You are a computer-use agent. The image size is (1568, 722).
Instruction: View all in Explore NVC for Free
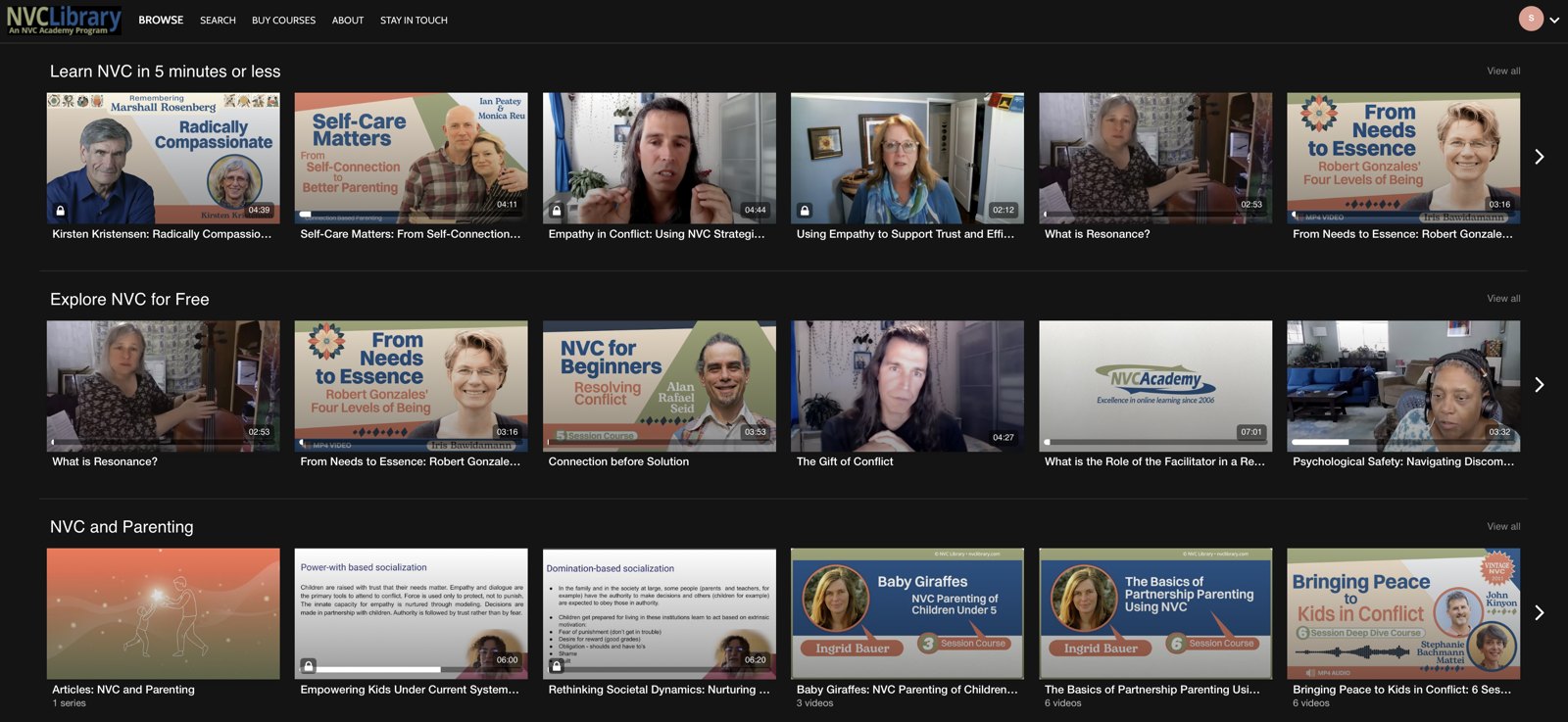tap(1503, 298)
